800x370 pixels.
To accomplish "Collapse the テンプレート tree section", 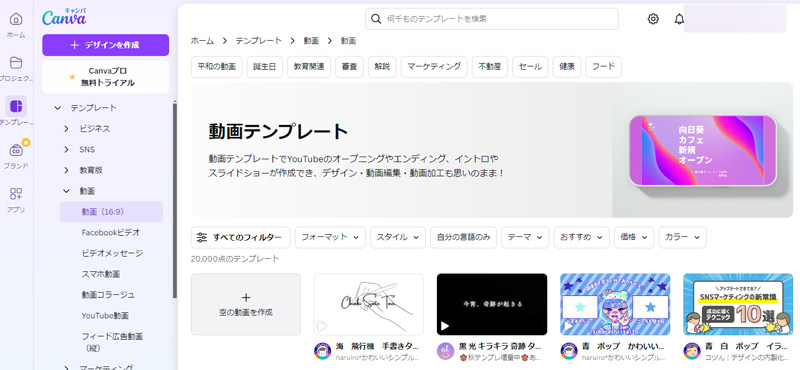I will (58, 108).
